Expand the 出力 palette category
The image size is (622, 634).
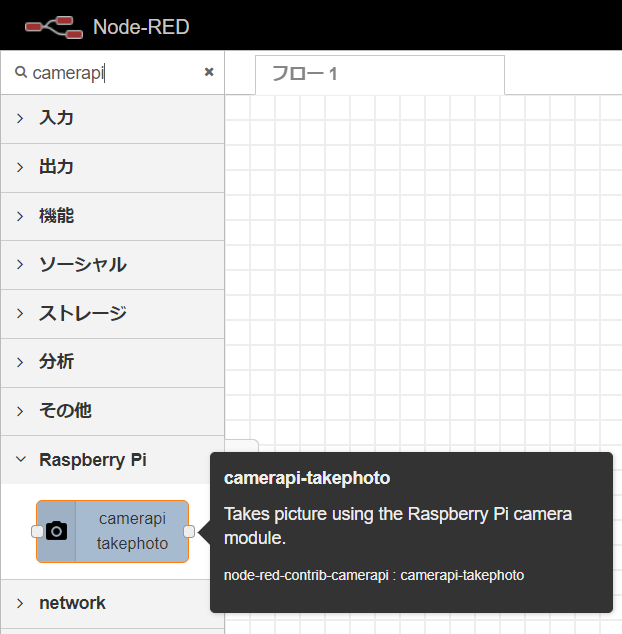[x=113, y=167]
